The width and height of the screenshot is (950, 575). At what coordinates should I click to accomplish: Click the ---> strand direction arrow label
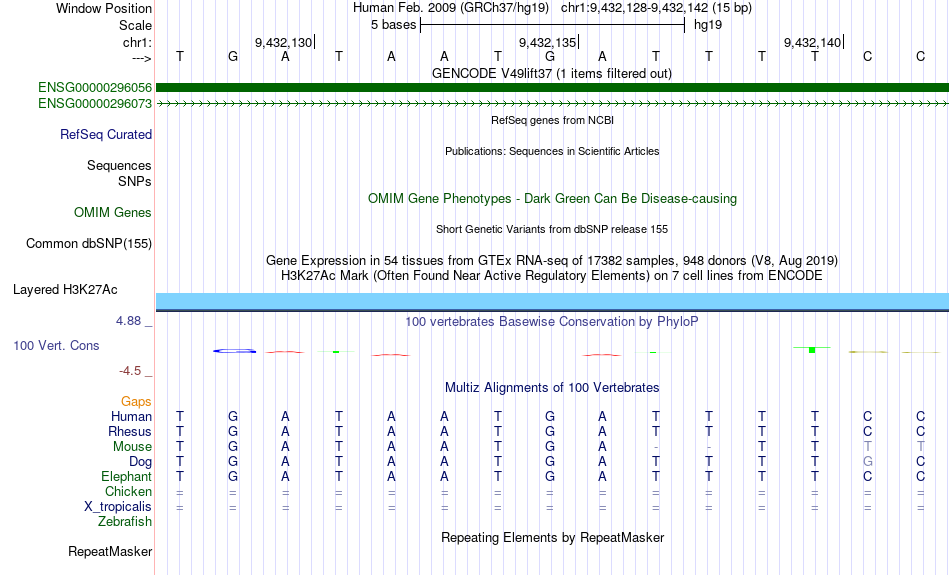[x=142, y=58]
